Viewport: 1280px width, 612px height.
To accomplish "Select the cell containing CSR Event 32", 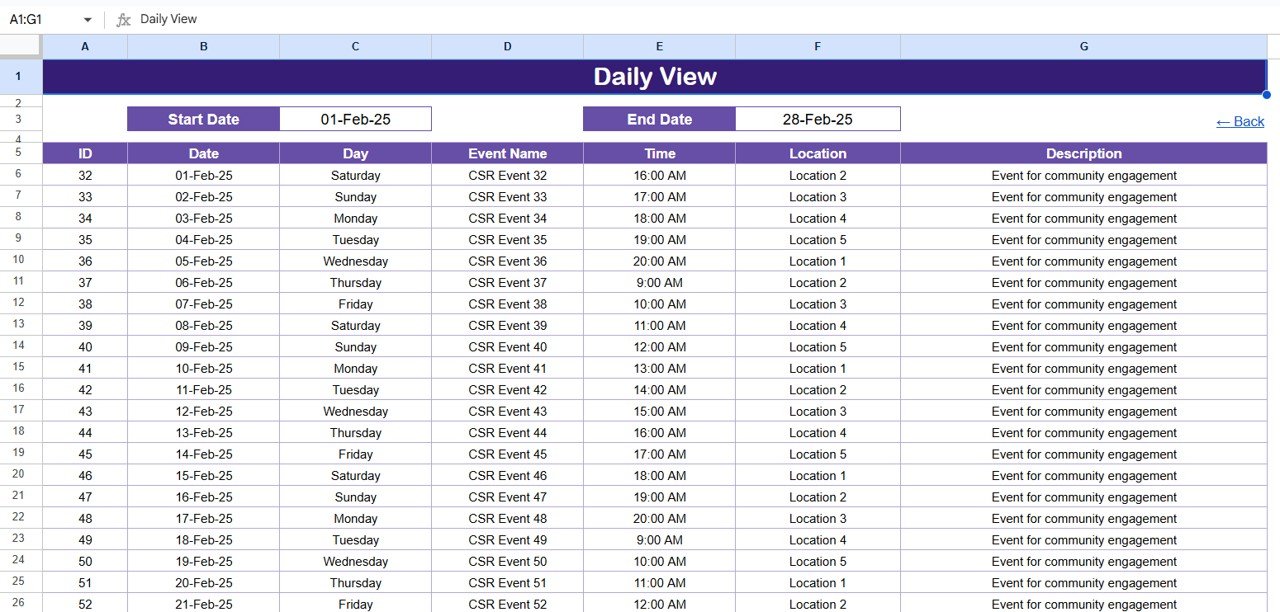I will [x=507, y=175].
